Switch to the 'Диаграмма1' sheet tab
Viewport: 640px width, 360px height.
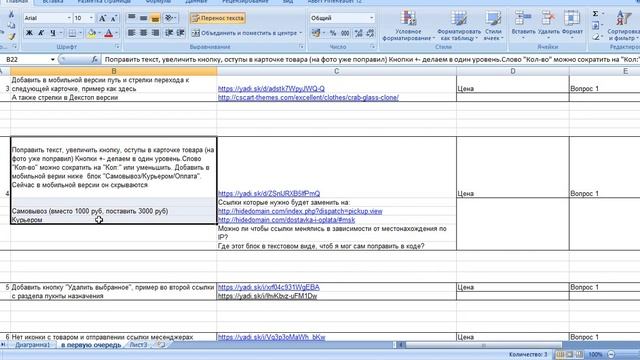pyautogui.click(x=33, y=345)
